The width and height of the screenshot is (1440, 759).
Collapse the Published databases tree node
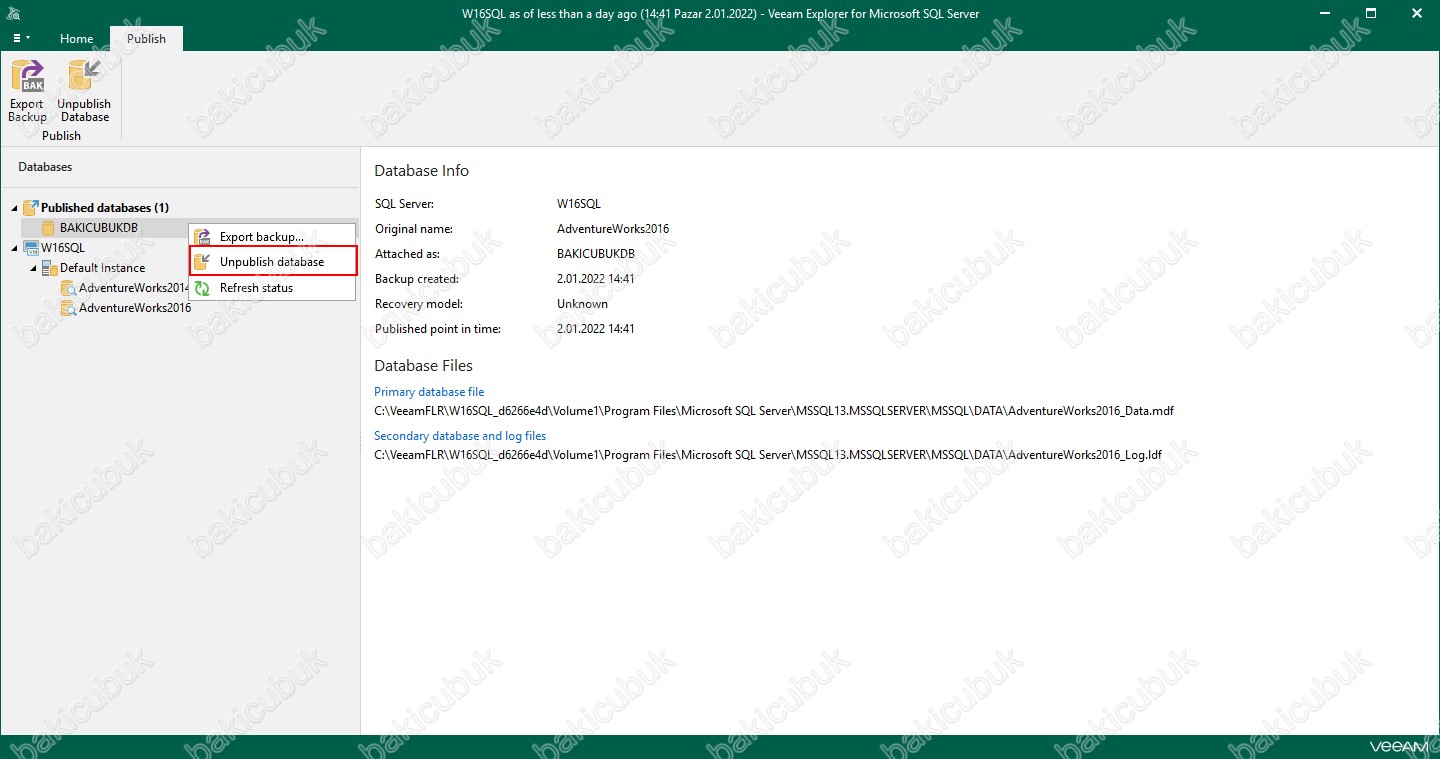click(14, 208)
